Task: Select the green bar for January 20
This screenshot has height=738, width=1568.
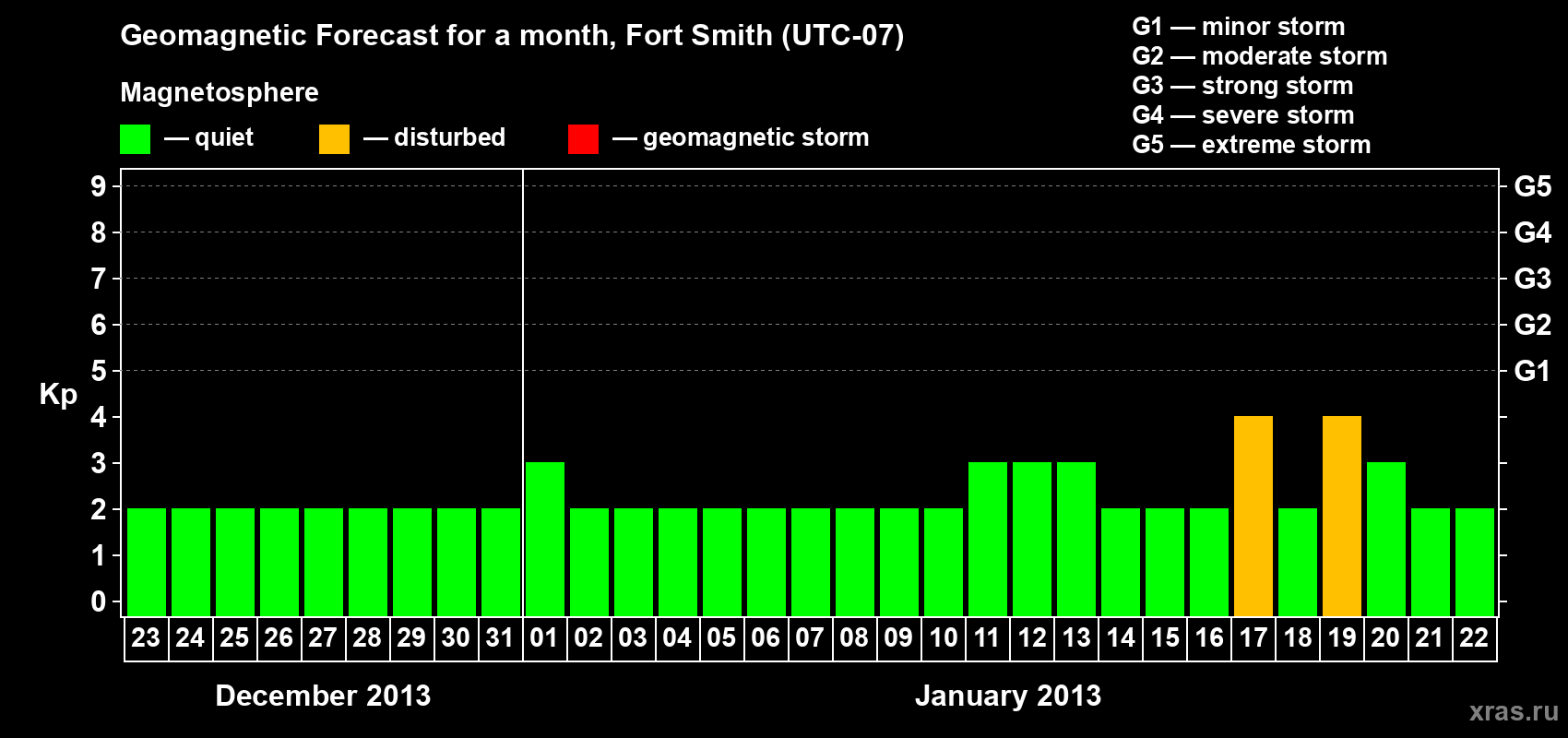Action: [x=1386, y=539]
